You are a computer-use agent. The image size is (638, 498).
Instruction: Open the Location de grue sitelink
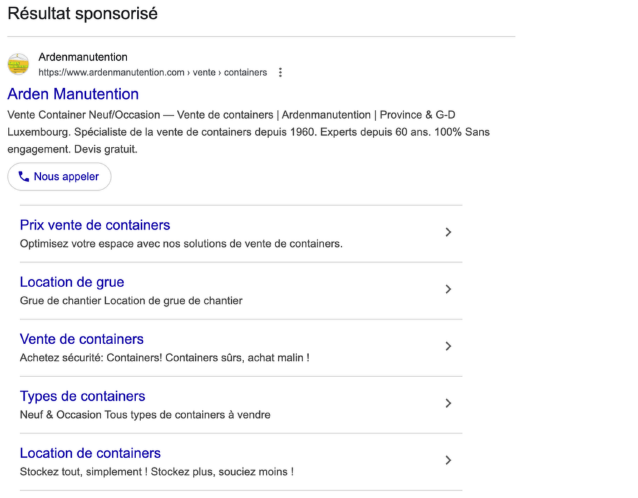pos(72,282)
